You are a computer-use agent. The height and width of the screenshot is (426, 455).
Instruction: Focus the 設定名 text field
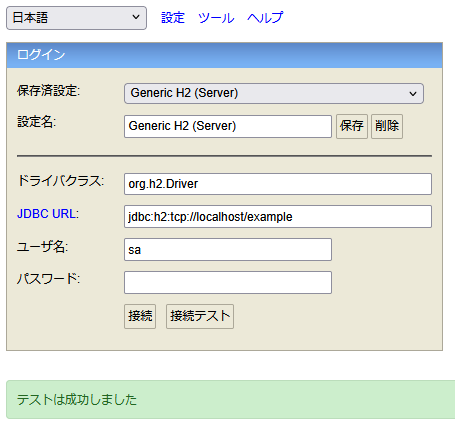[228, 126]
